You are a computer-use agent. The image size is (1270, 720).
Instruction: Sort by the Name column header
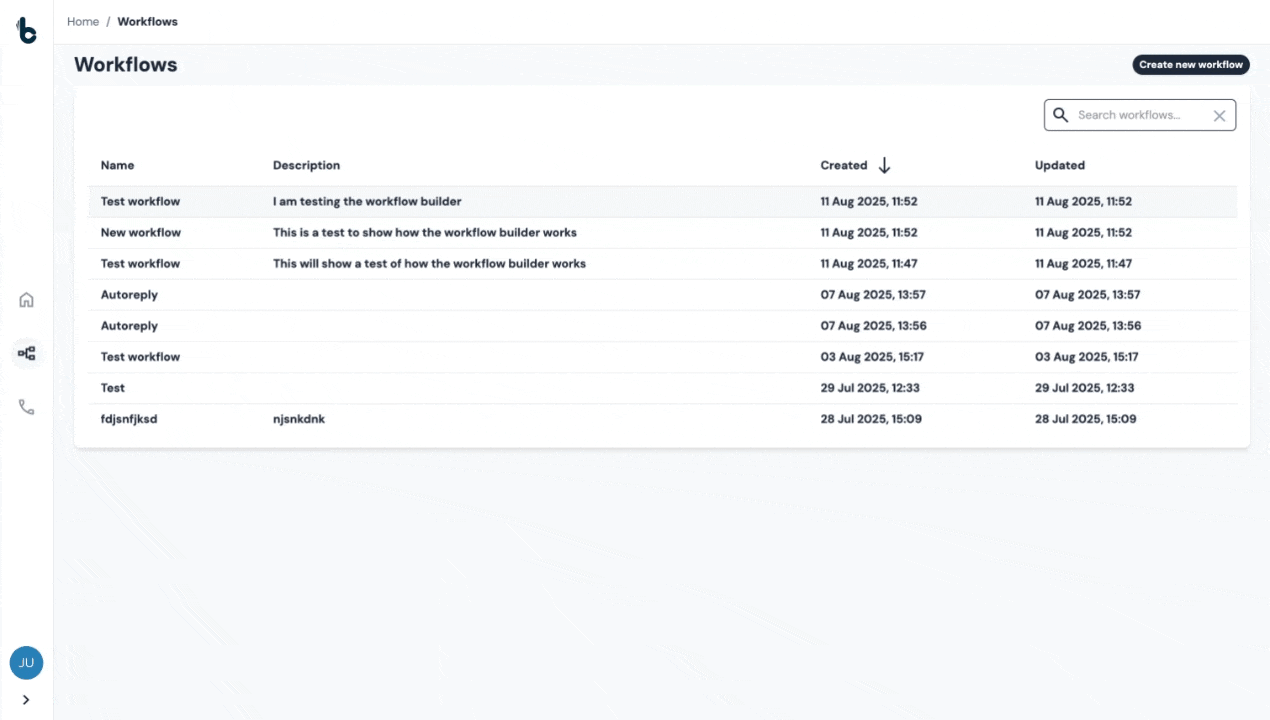117,166
